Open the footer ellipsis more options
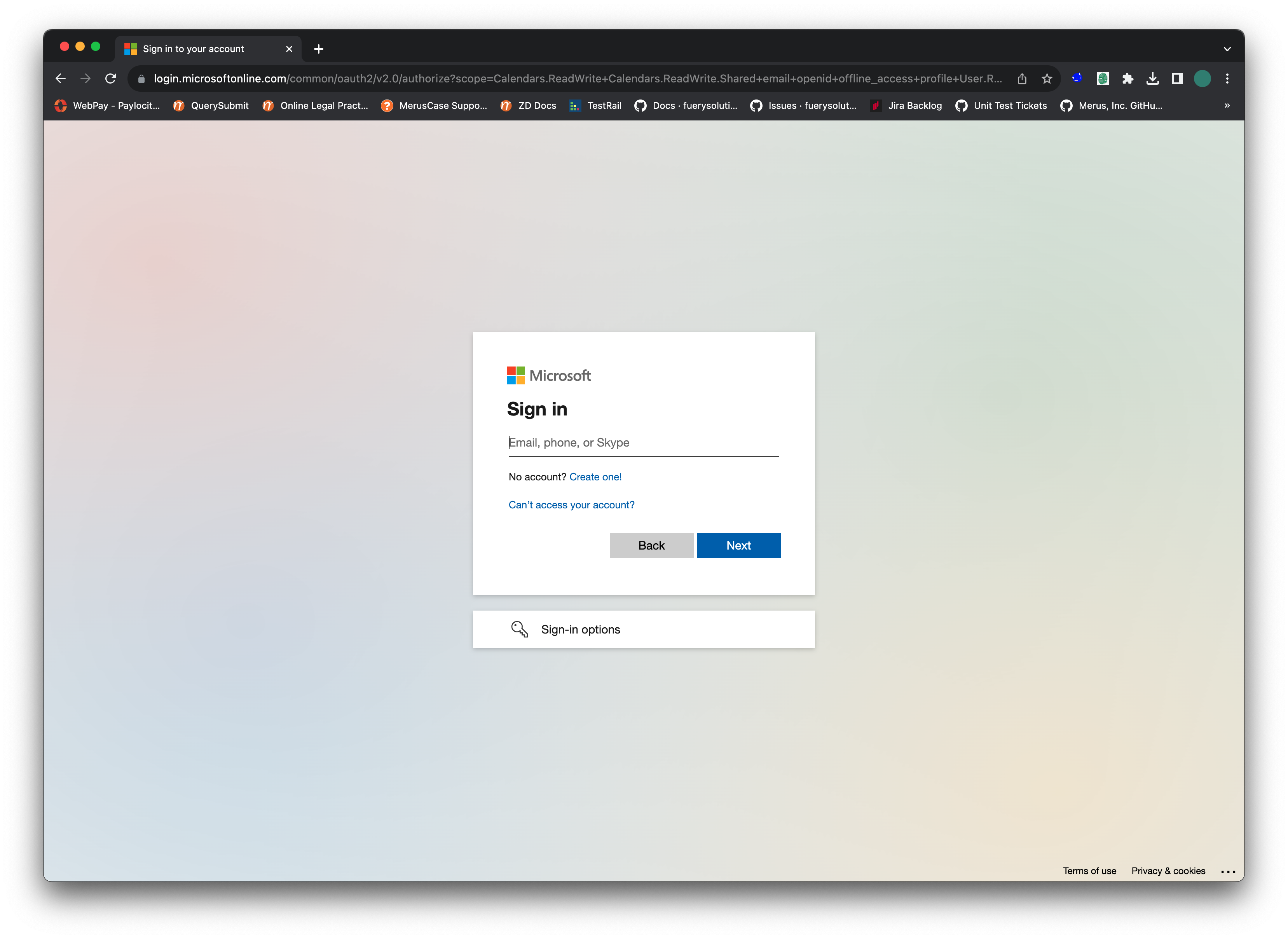Screen dimensions: 1288x939 [x=1228, y=871]
